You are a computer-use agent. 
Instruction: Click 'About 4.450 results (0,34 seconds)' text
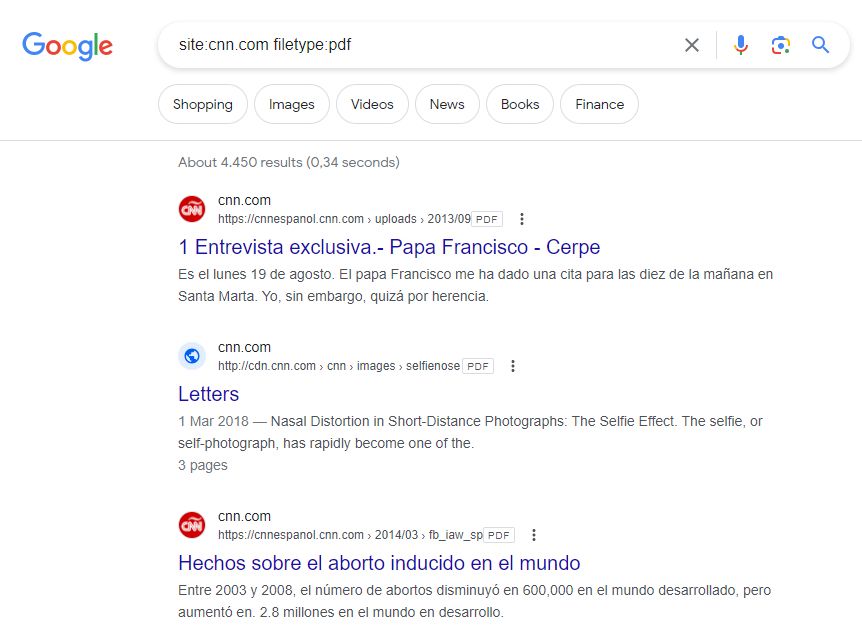tap(289, 162)
